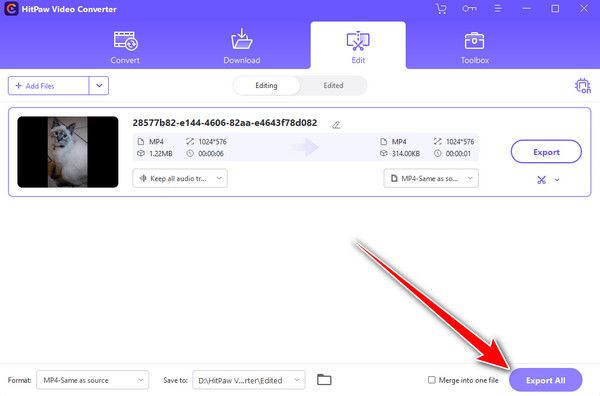Switch to the Convert tab

click(125, 47)
